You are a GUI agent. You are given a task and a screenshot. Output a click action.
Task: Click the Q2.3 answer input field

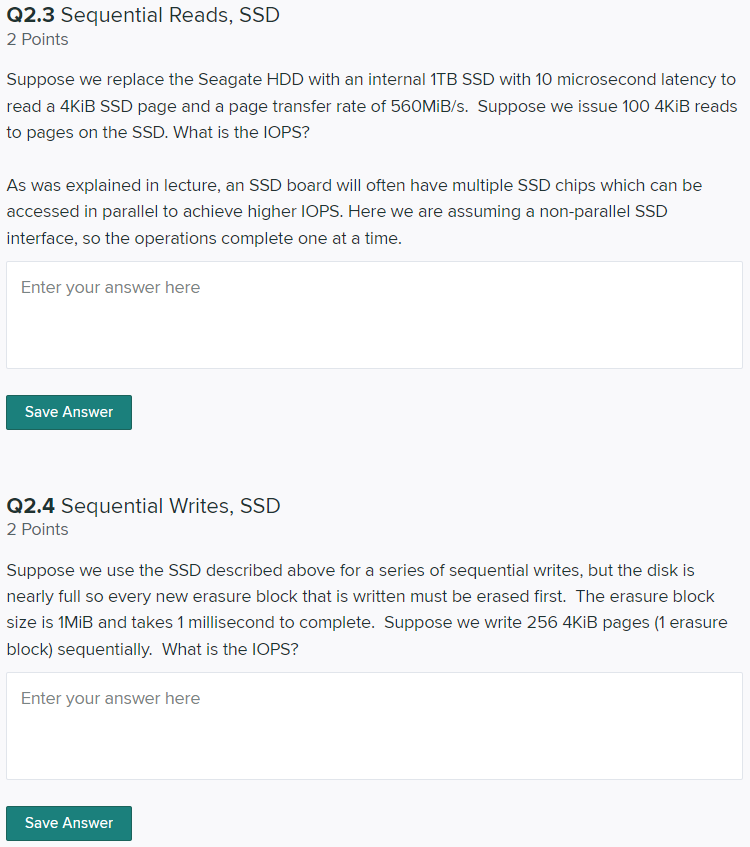374,315
